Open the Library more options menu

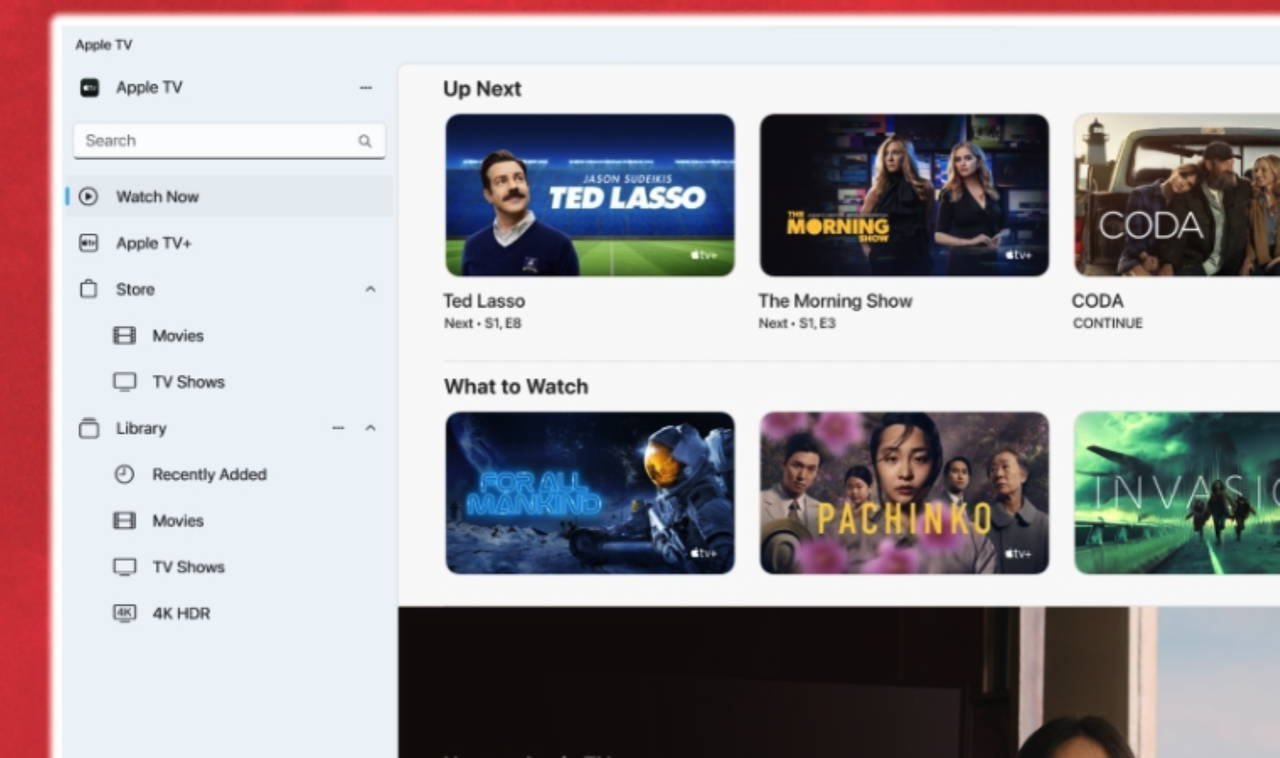click(338, 428)
